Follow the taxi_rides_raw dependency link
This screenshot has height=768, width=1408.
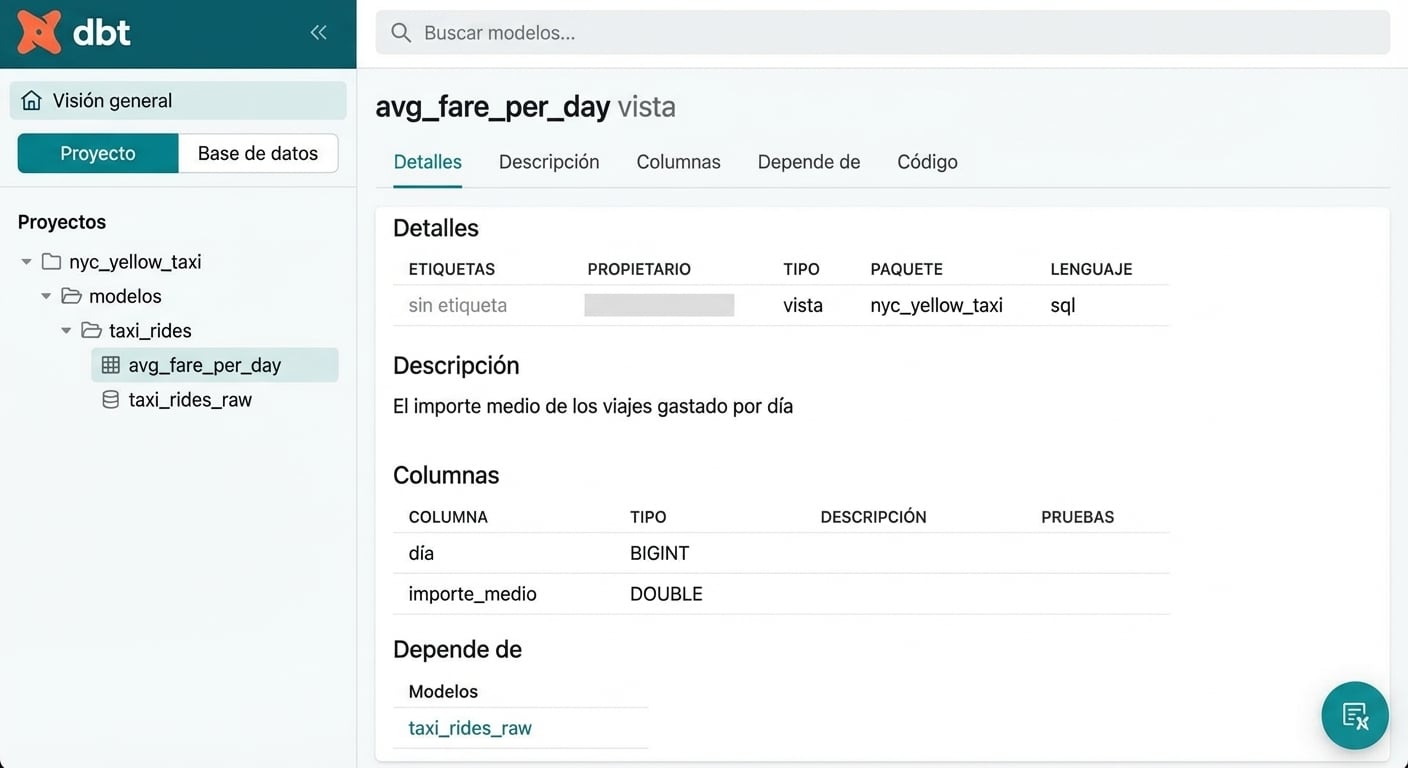470,728
